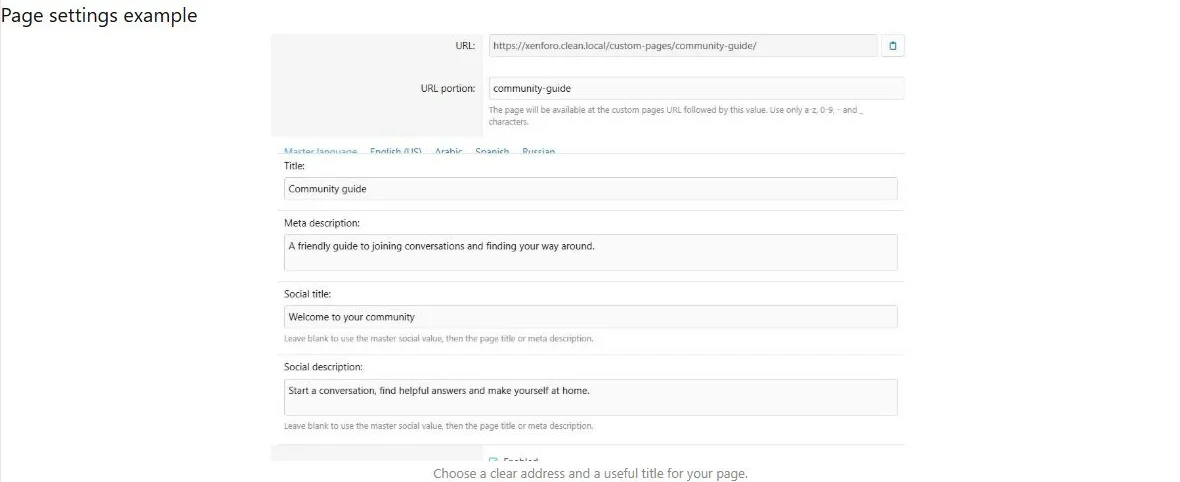Click the "Meta description:" label

coord(322,223)
